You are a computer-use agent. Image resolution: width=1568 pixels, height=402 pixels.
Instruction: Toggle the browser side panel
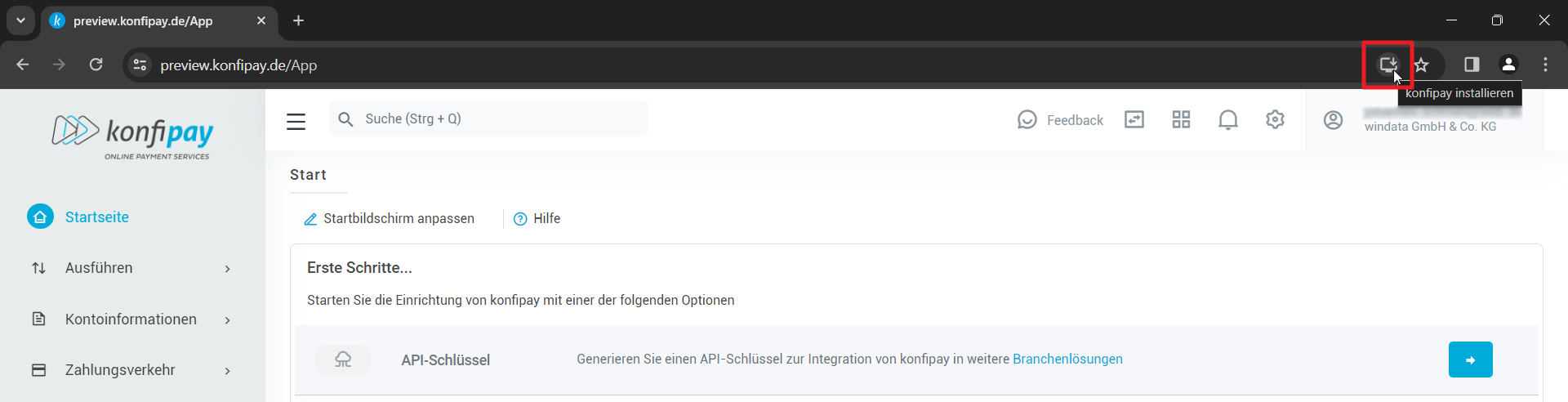coord(1472,65)
